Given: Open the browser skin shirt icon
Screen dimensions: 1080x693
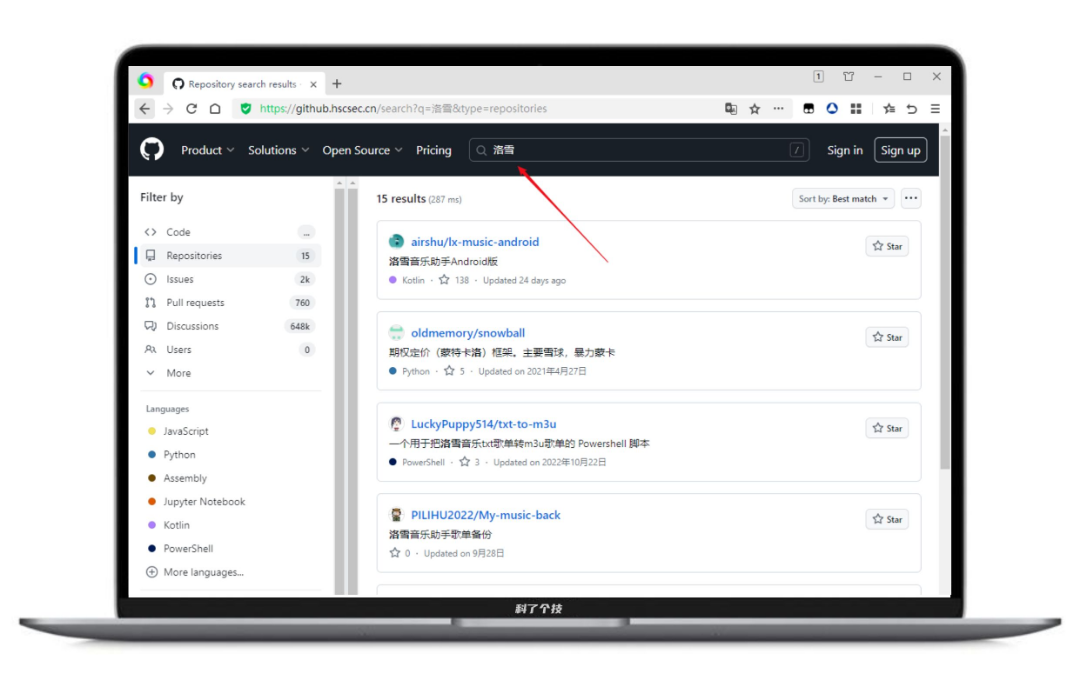Looking at the screenshot, I should pyautogui.click(x=849, y=76).
